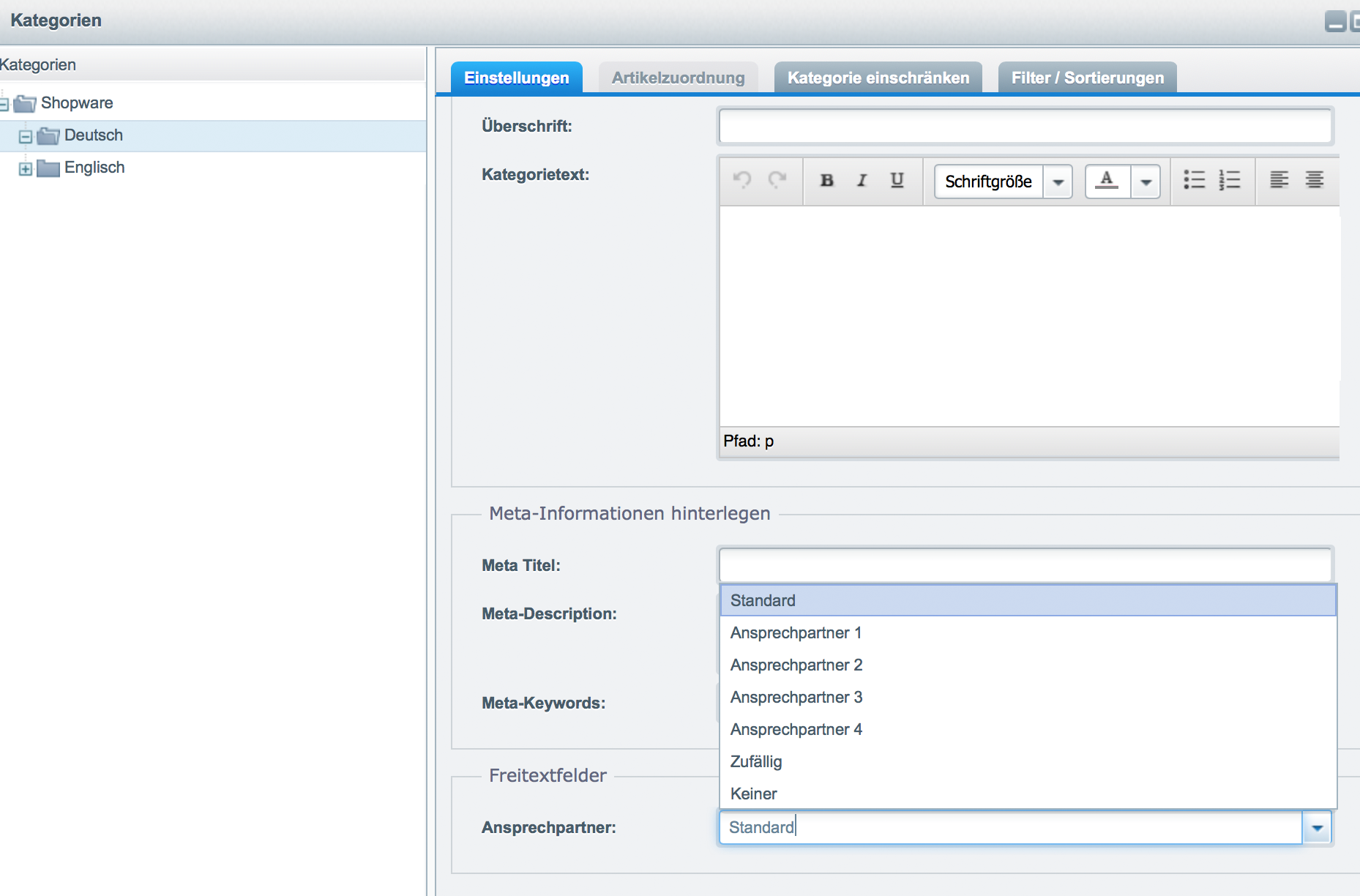Open the Kategorie einschränken tab
Viewport: 1360px width, 896px height.
click(878, 78)
